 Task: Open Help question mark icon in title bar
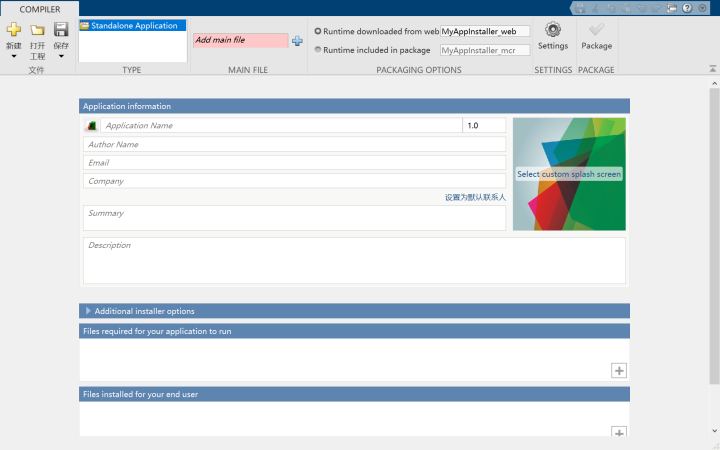pyautogui.click(x=687, y=8)
